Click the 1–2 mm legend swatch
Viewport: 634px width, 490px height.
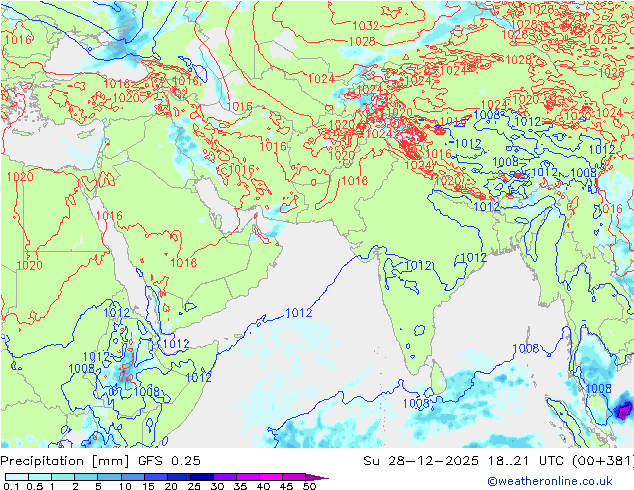[x=63, y=477]
